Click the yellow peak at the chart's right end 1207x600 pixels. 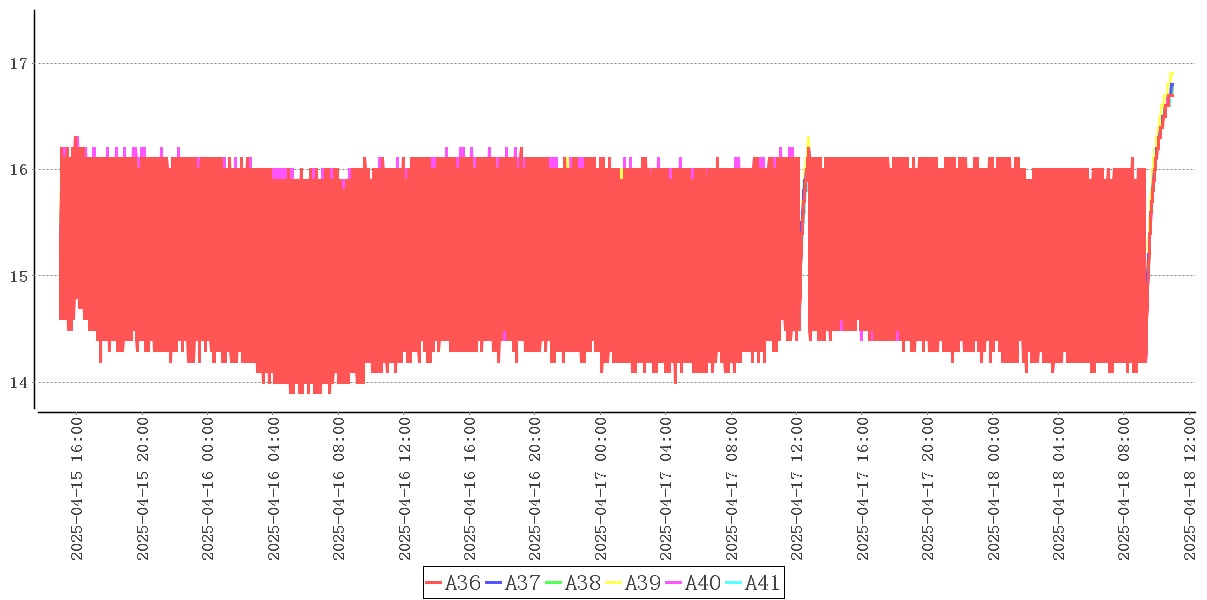1170,75
